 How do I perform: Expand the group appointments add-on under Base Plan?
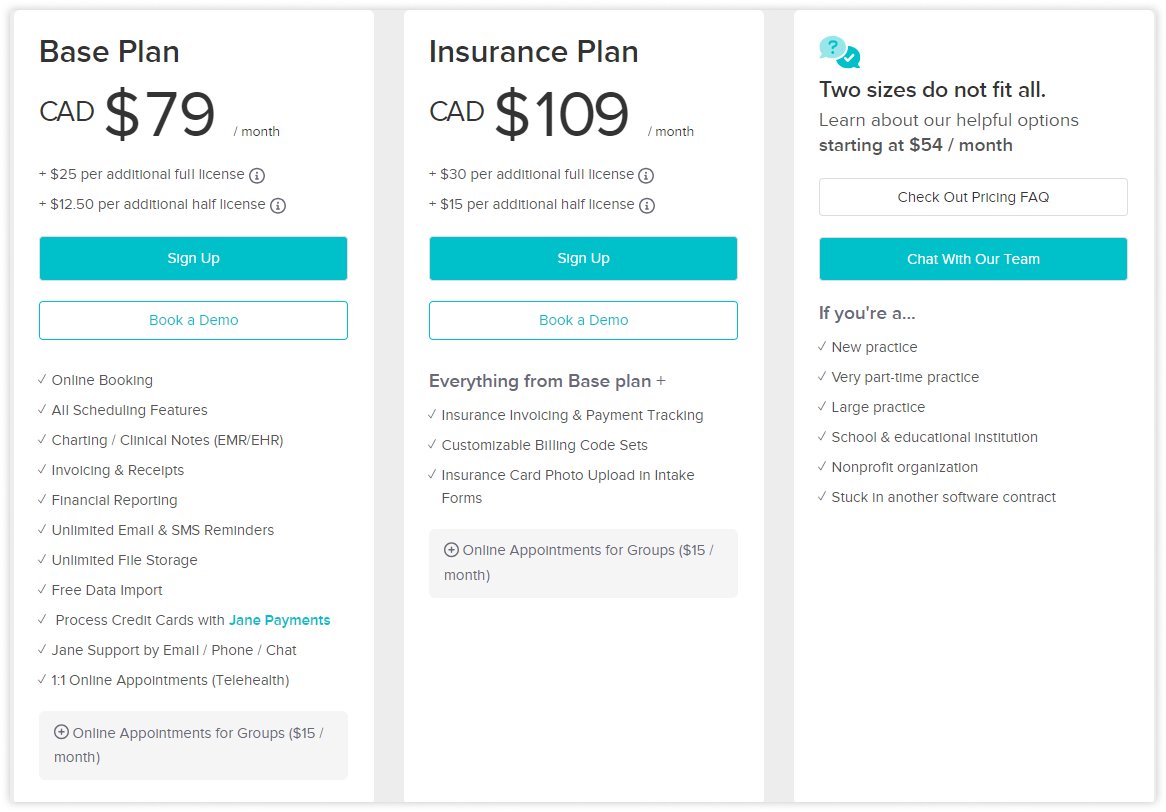click(x=193, y=745)
